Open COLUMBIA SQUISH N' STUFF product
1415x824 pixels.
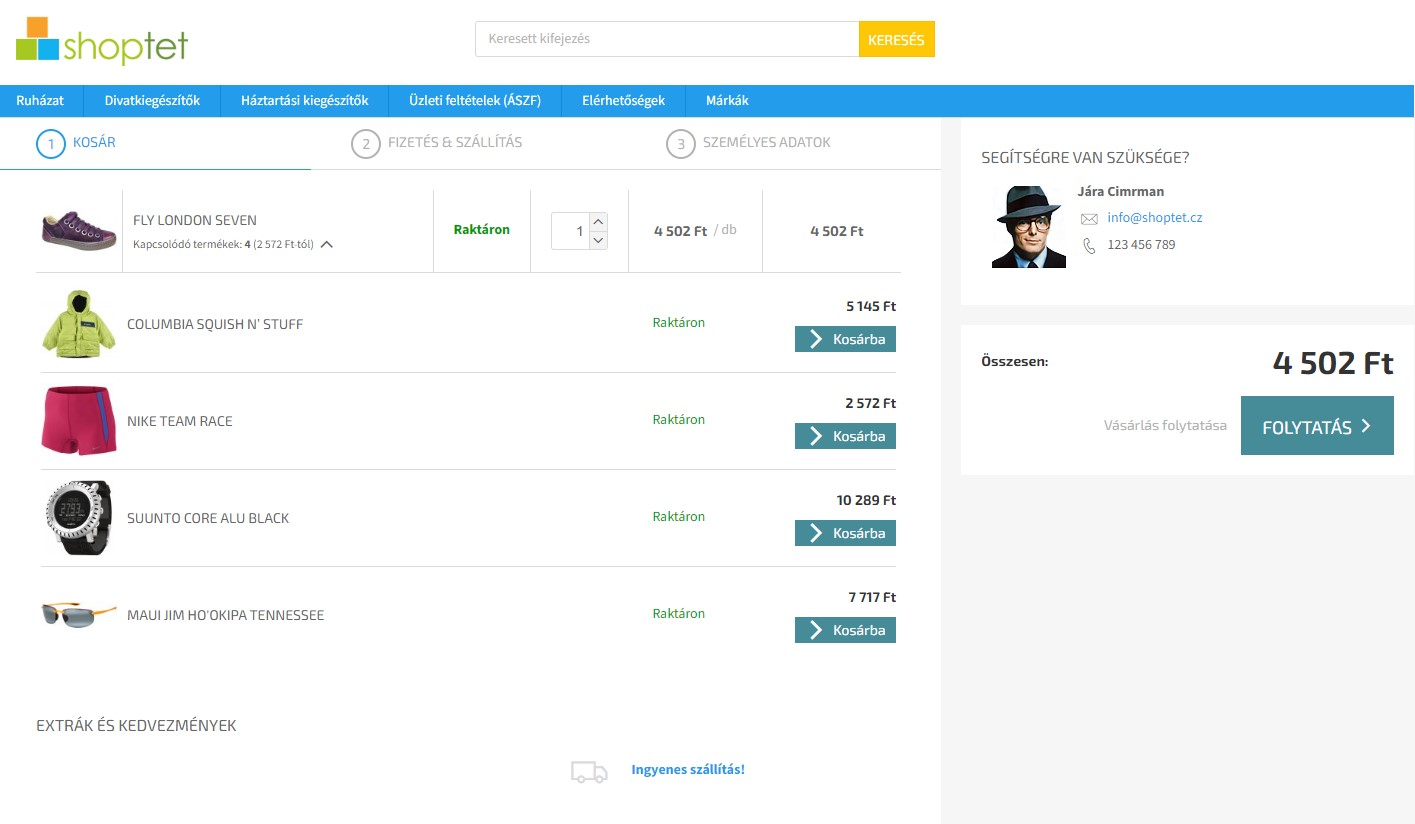tap(215, 325)
